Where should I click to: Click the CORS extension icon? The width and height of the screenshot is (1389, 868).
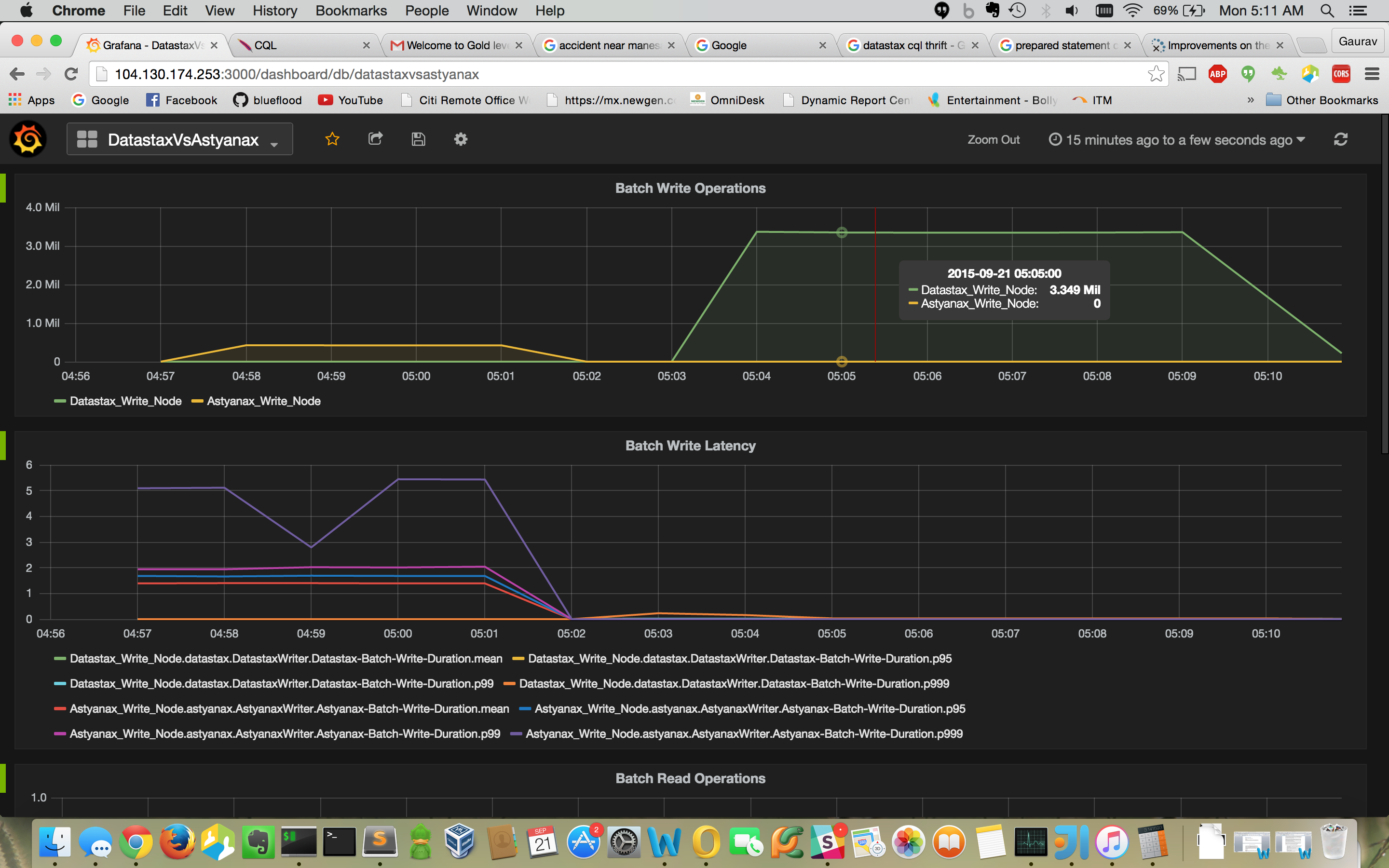pos(1341,74)
